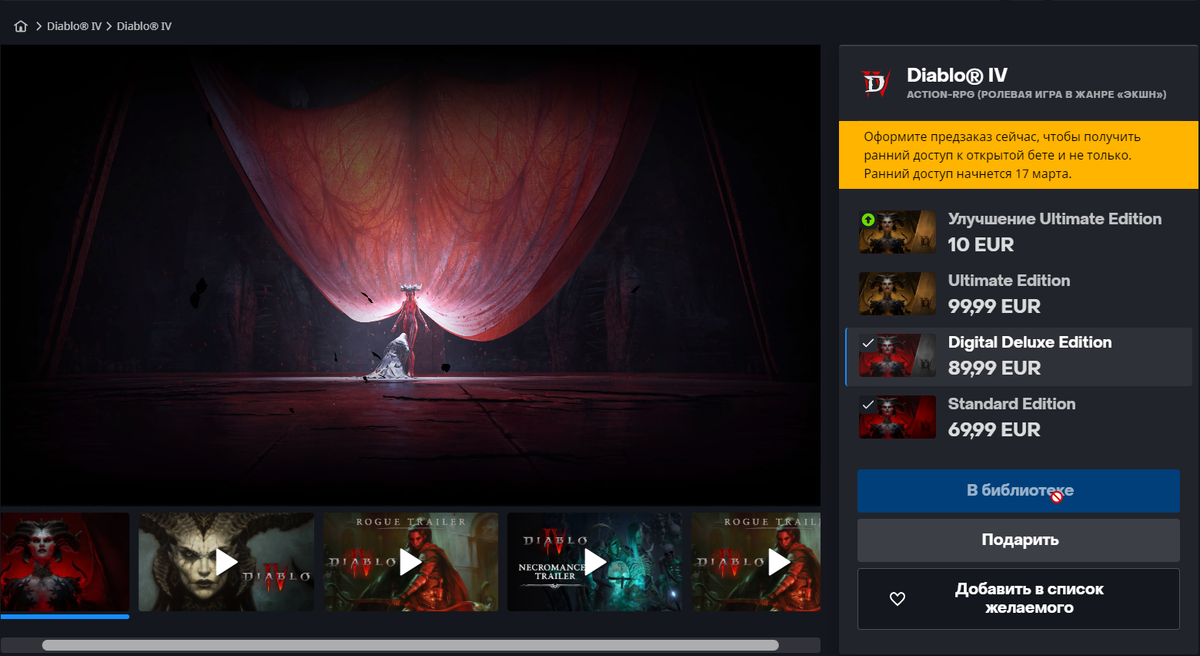Play the Lilith face Diablo trailer thumbnail
The height and width of the screenshot is (656, 1200).
226,562
